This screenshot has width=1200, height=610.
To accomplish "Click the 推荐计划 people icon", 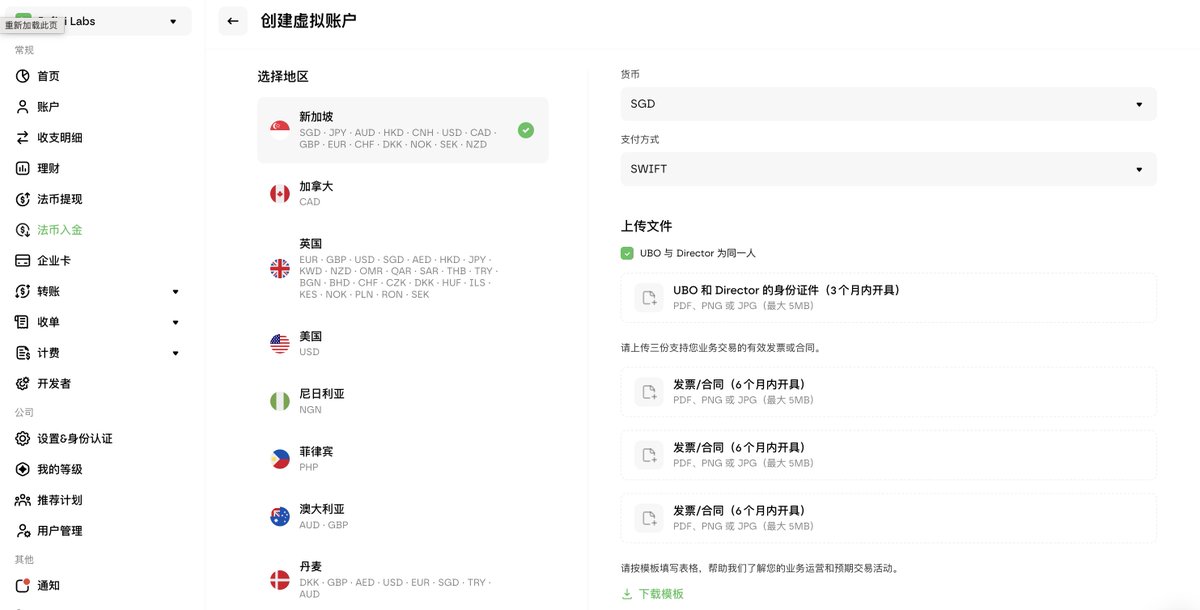I will click(x=23, y=500).
